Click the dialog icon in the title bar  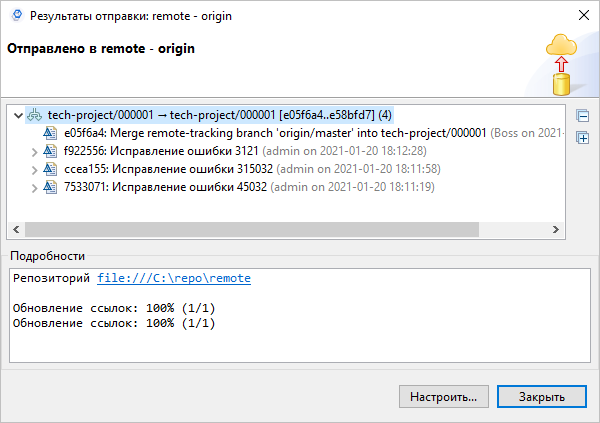click(15, 16)
